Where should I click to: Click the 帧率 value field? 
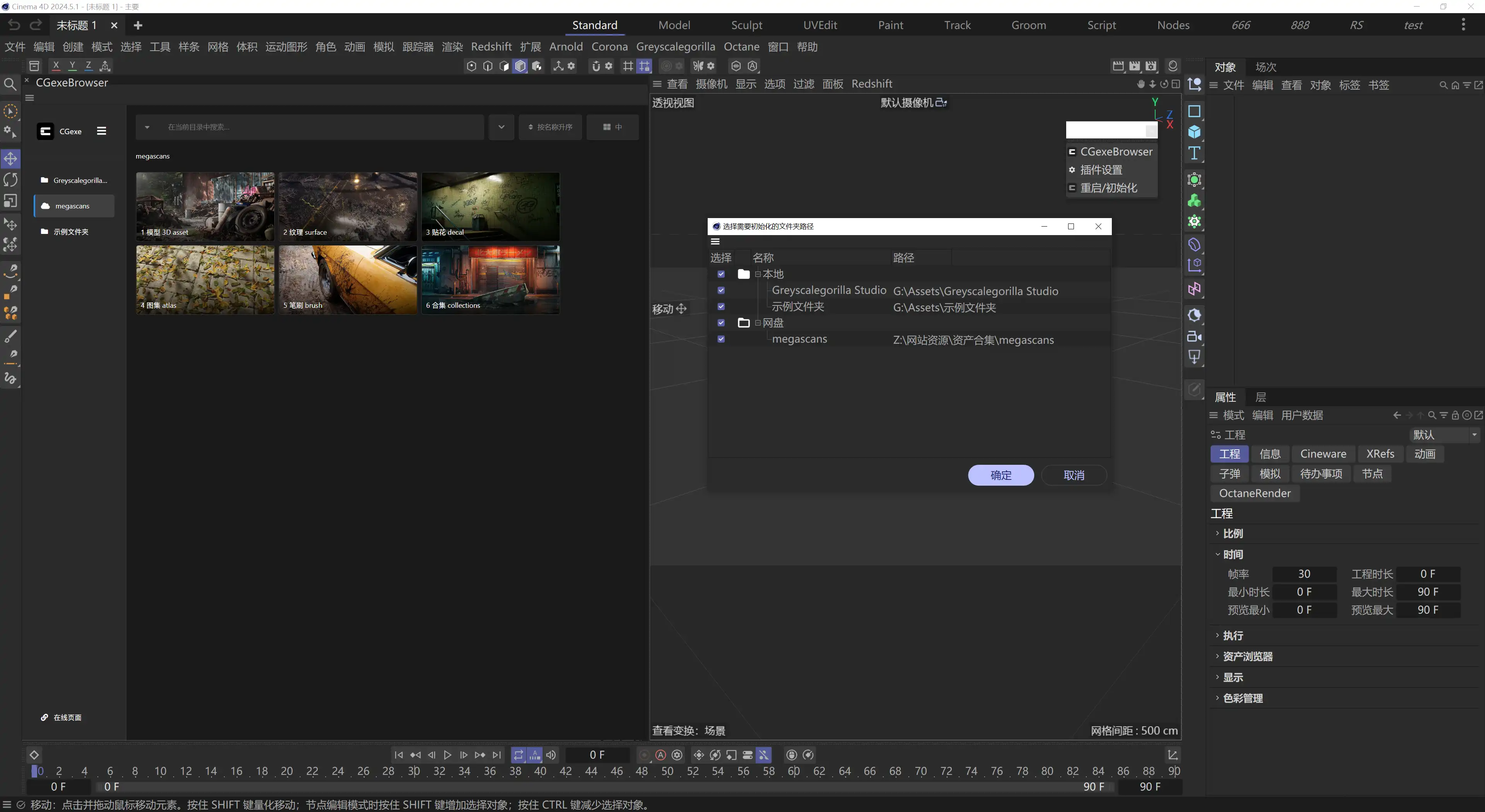pos(1304,574)
